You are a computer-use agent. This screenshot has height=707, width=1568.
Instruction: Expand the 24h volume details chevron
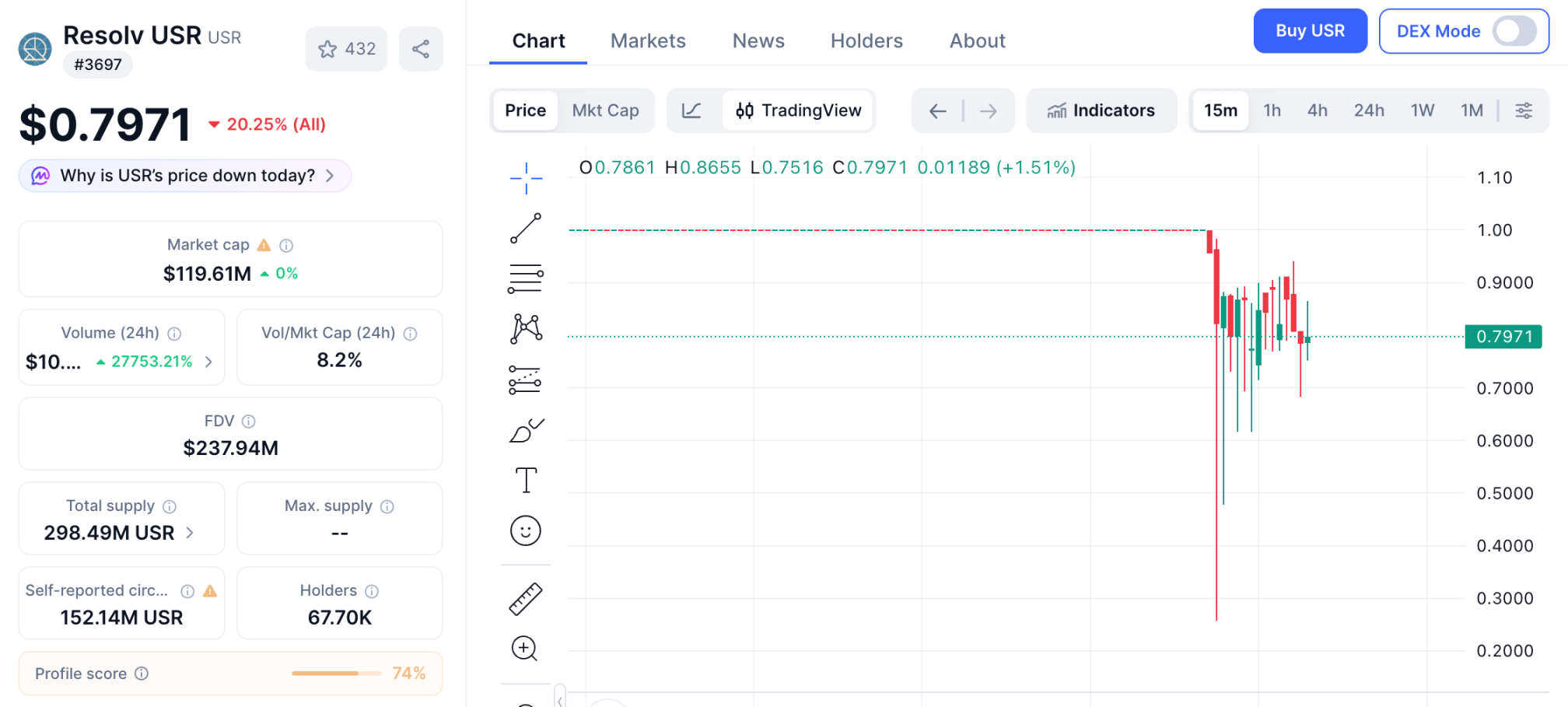coord(208,362)
